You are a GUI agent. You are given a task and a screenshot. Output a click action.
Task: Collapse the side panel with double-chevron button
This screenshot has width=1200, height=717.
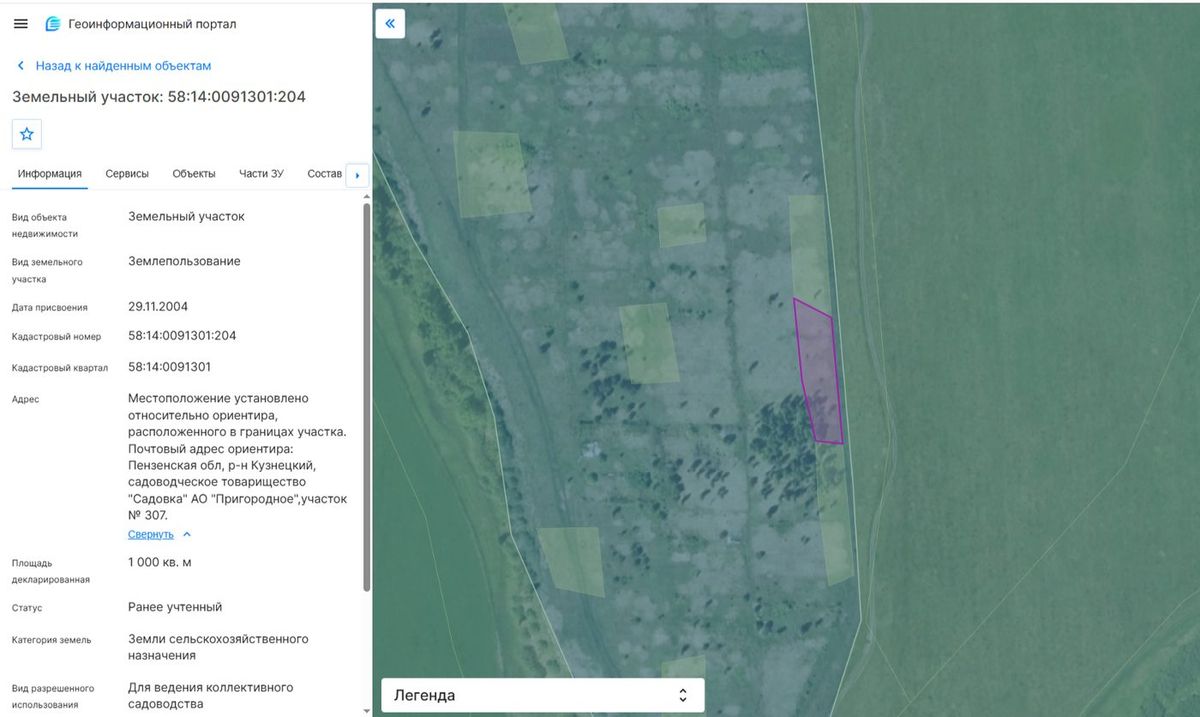click(x=390, y=23)
